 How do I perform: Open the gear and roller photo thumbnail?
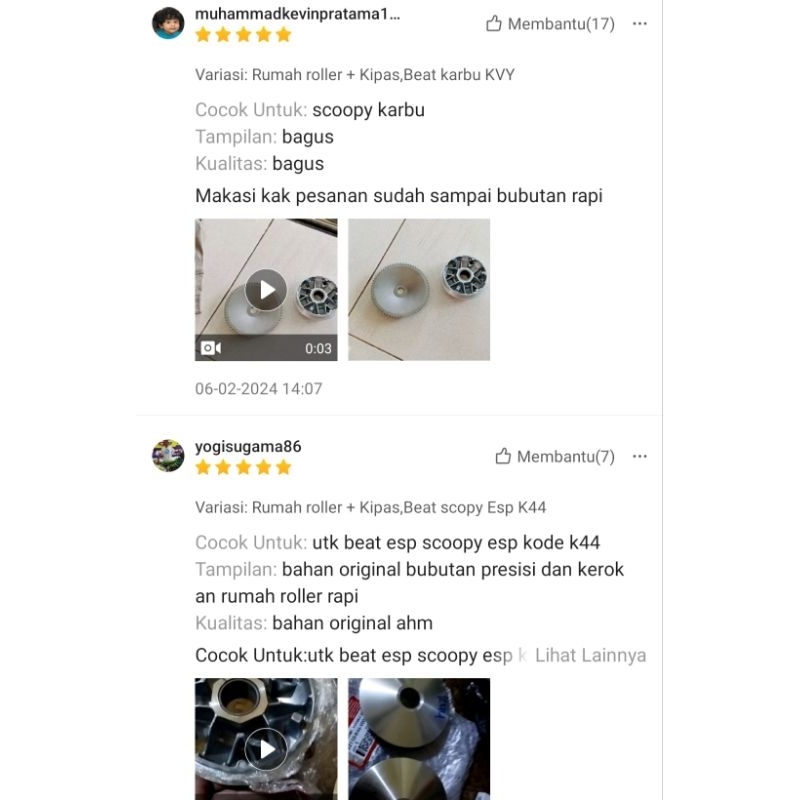419,290
